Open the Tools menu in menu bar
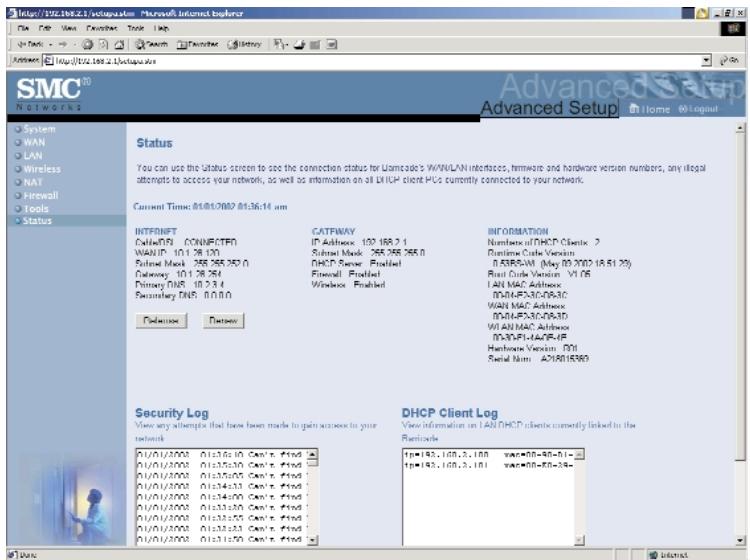750x560 pixels. [136, 28]
